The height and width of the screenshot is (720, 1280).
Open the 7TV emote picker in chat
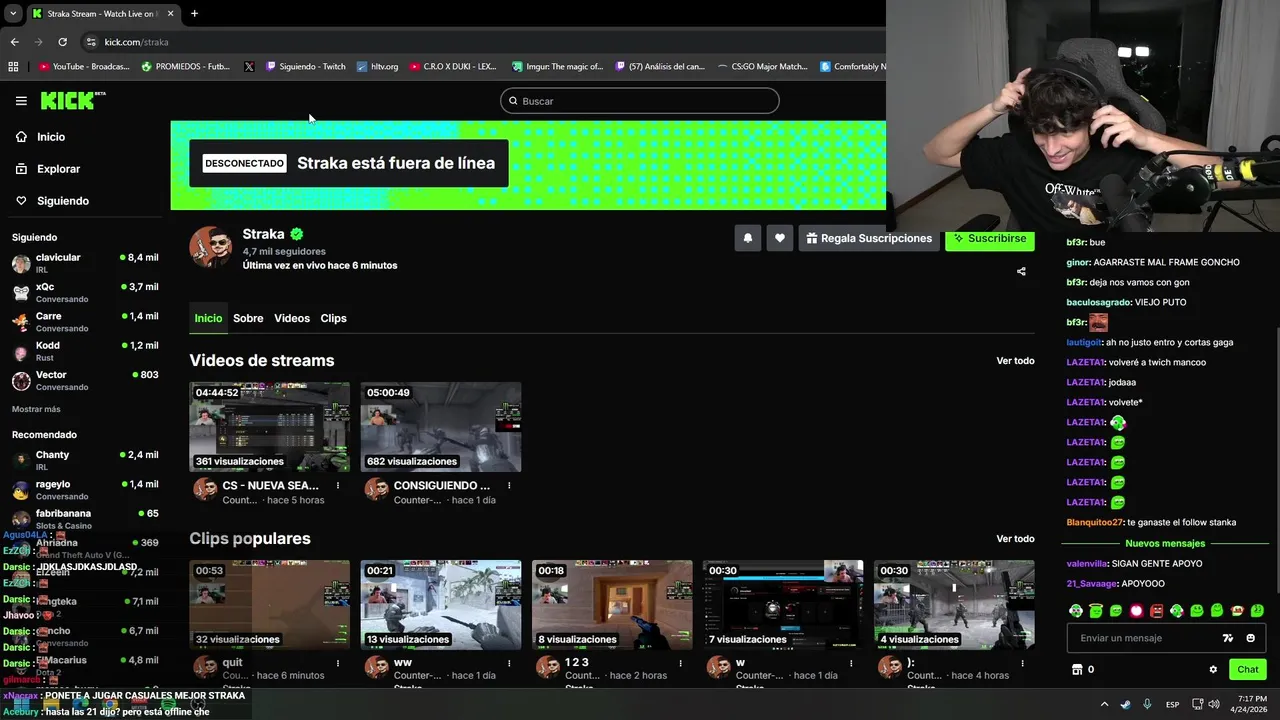pyautogui.click(x=1228, y=638)
